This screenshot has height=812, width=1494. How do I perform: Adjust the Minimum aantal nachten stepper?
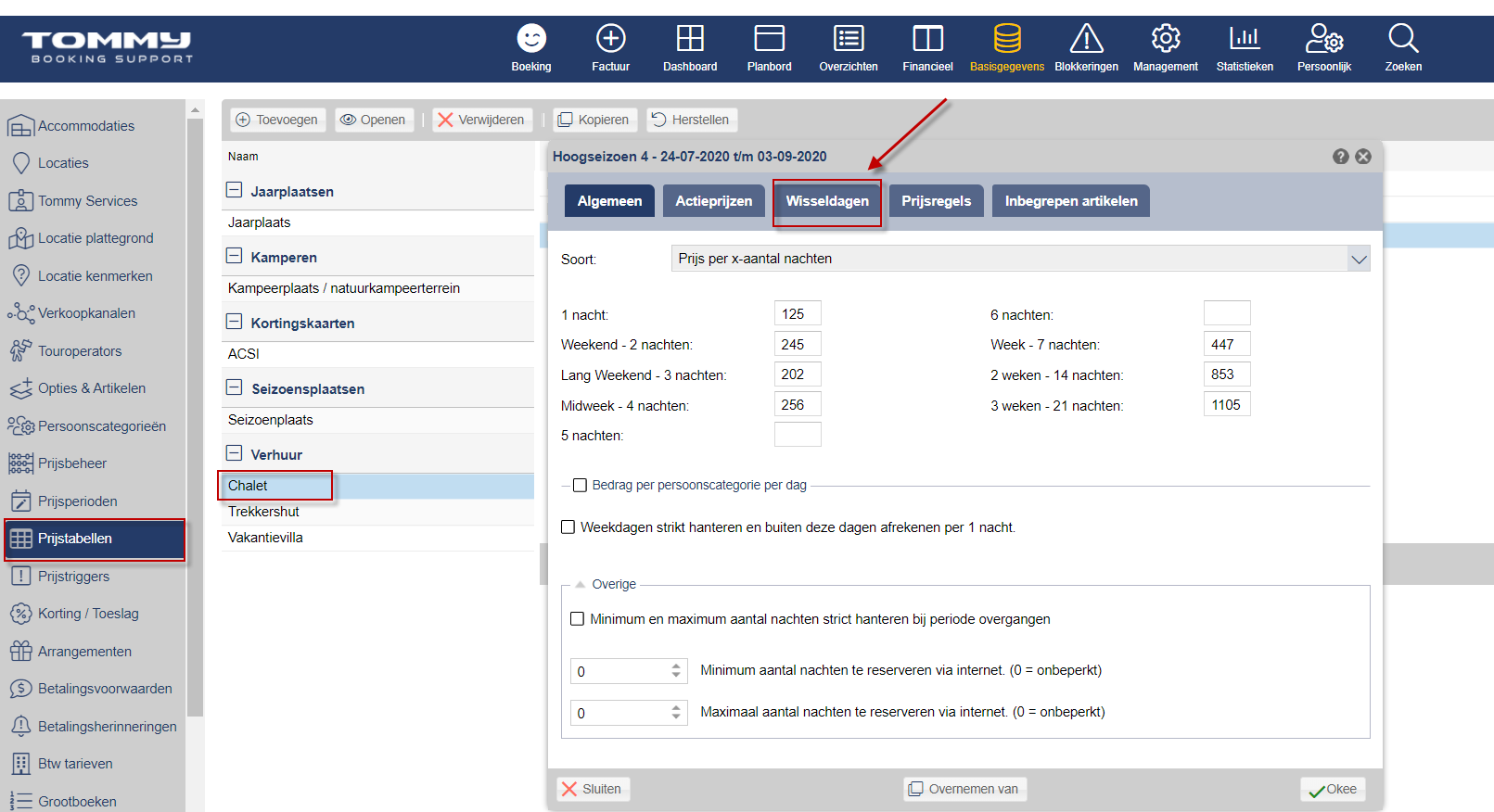click(x=676, y=670)
